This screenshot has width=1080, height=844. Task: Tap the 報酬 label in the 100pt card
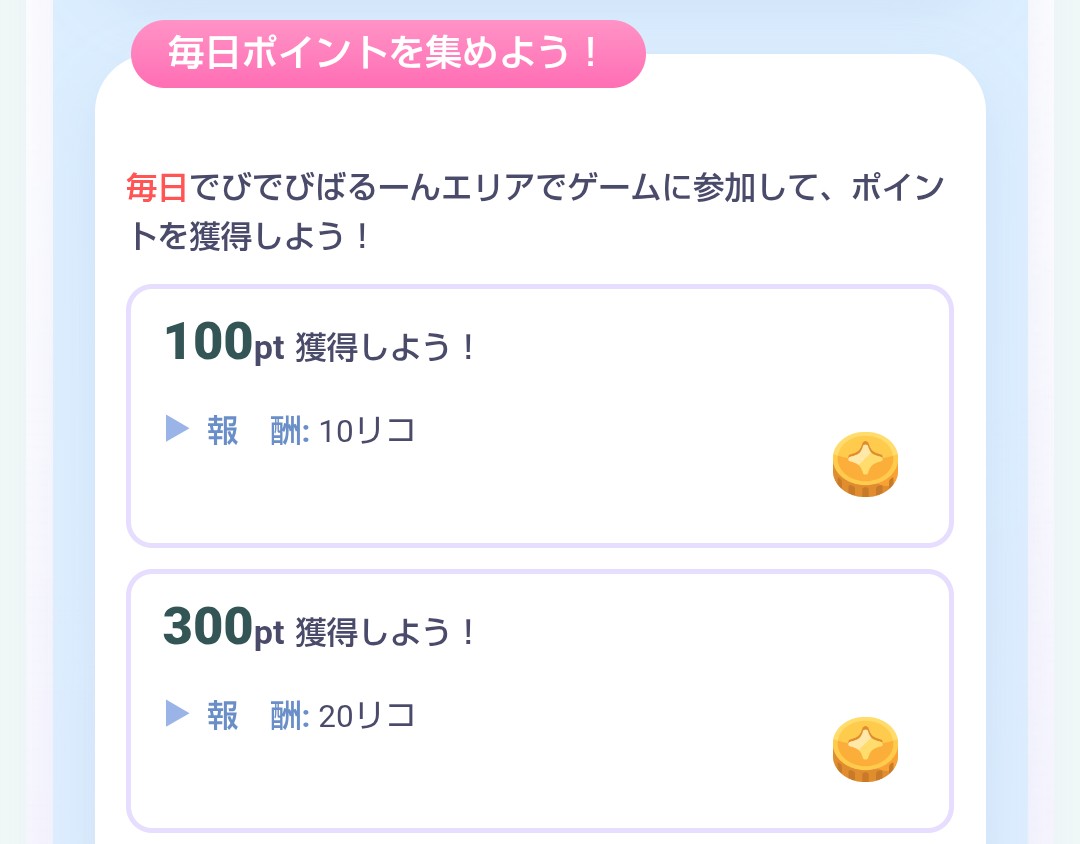pyautogui.click(x=258, y=431)
